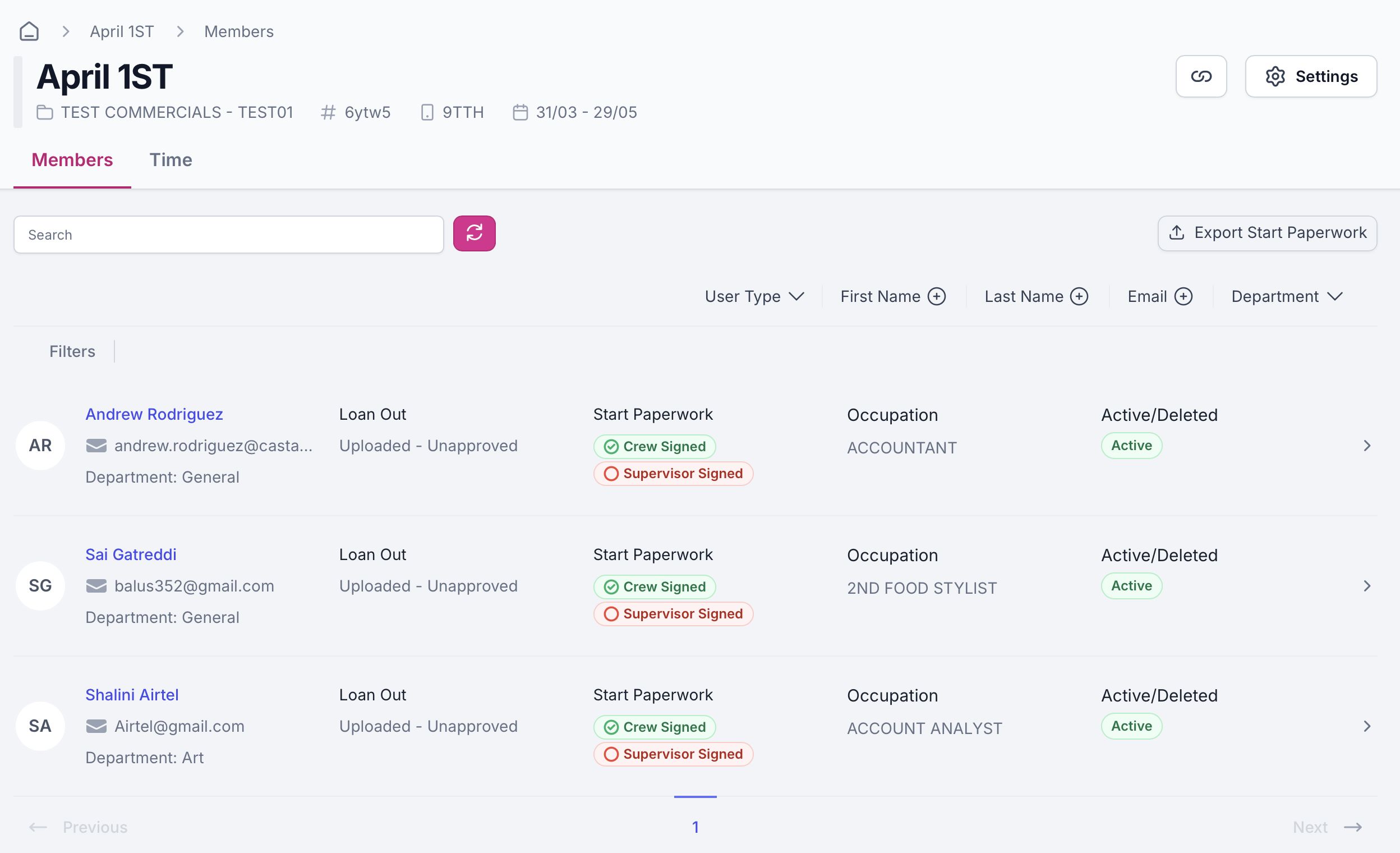Image resolution: width=1400 pixels, height=853 pixels.
Task: Click Uploaded - Unapproved for Andrew Rodriguez
Action: coord(429,446)
